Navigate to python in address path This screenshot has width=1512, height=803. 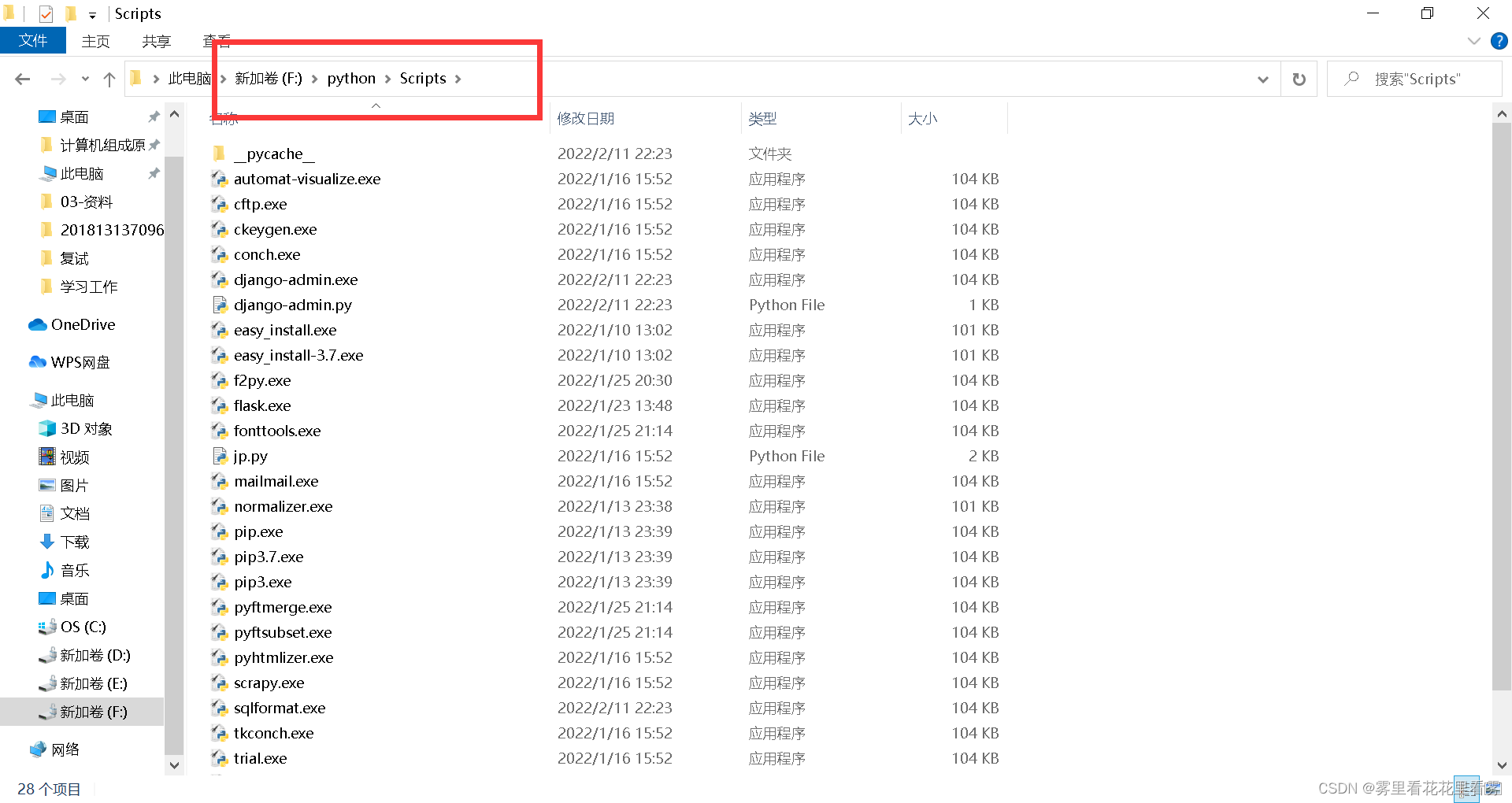(351, 78)
